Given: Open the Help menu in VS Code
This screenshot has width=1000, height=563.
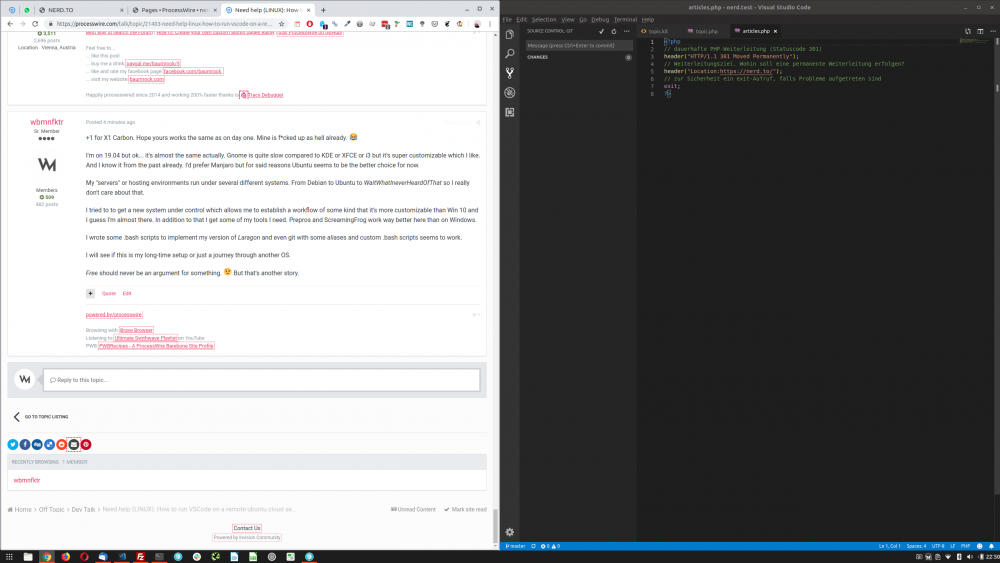Looking at the screenshot, I should [x=648, y=20].
